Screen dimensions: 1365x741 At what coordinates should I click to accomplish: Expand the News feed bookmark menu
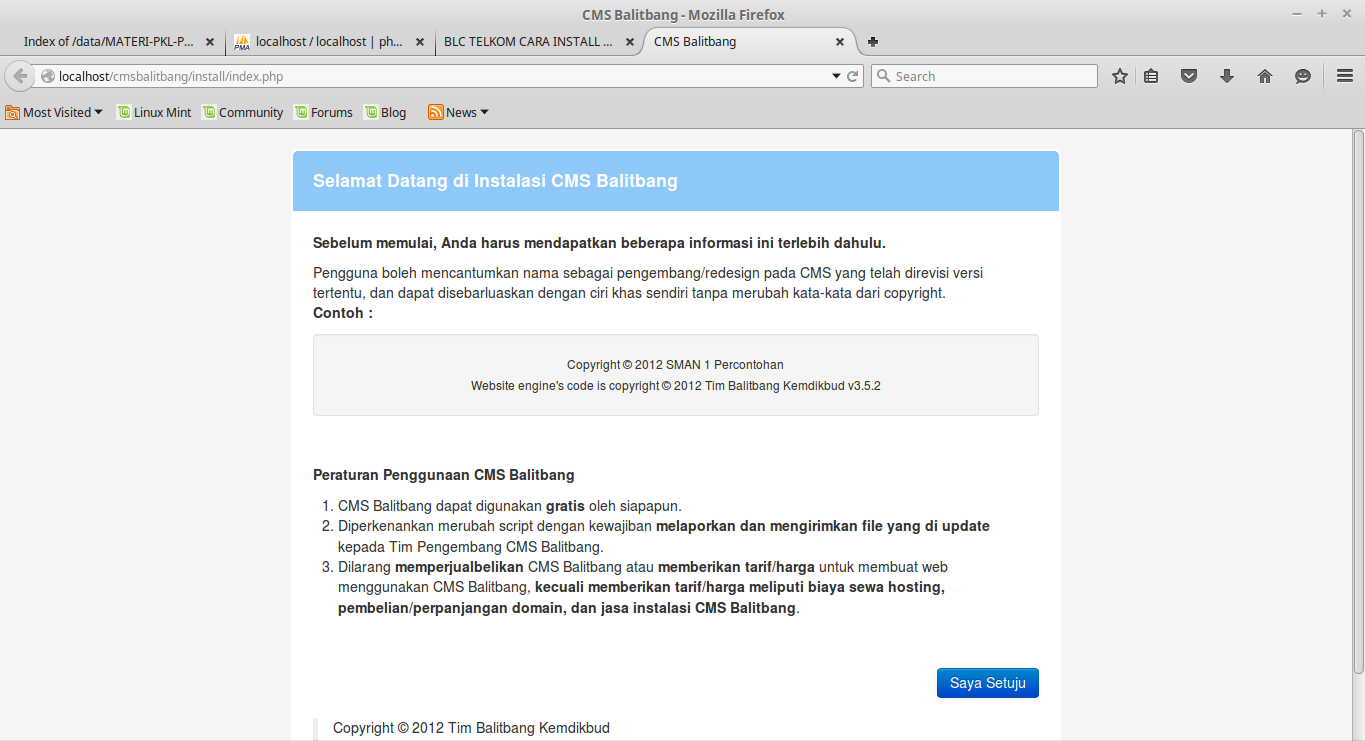(x=459, y=112)
